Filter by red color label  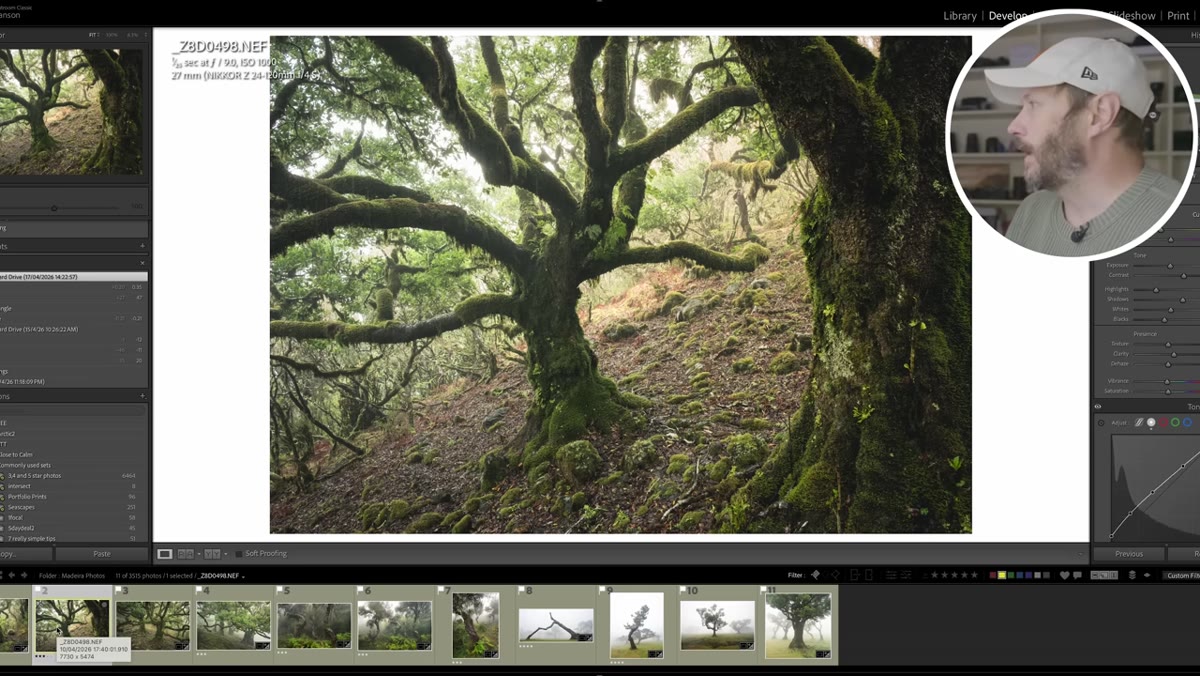pos(994,576)
